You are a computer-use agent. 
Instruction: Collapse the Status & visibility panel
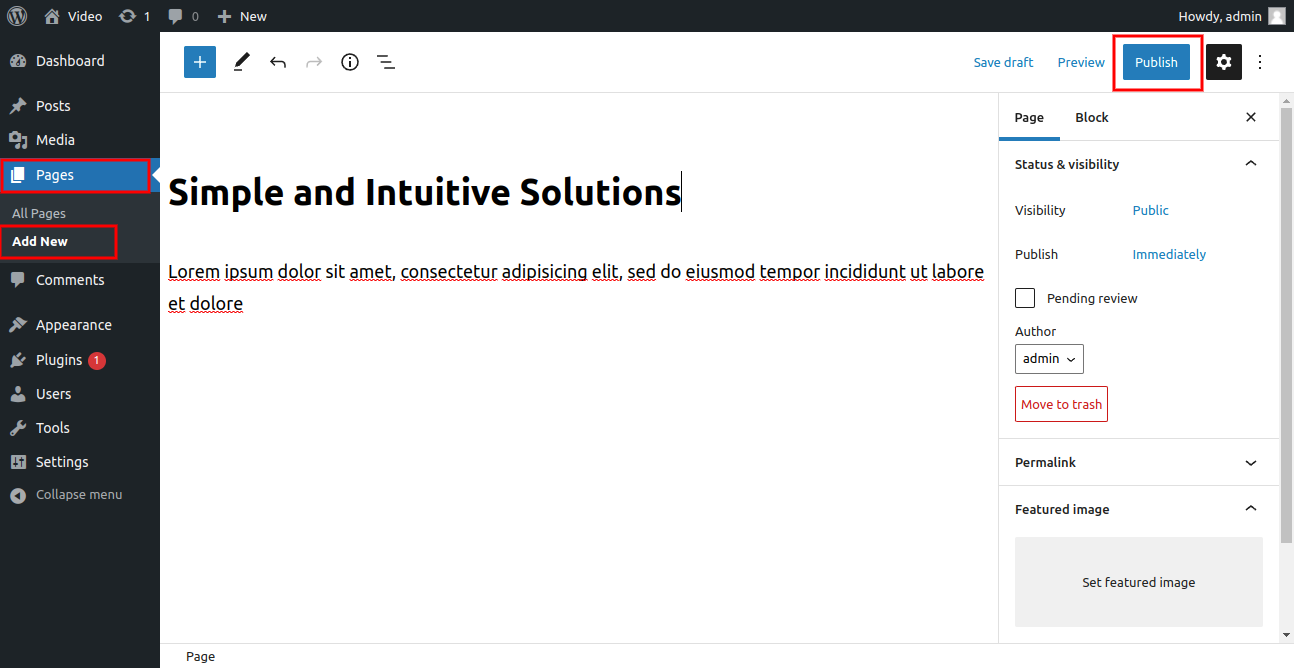tap(1250, 164)
